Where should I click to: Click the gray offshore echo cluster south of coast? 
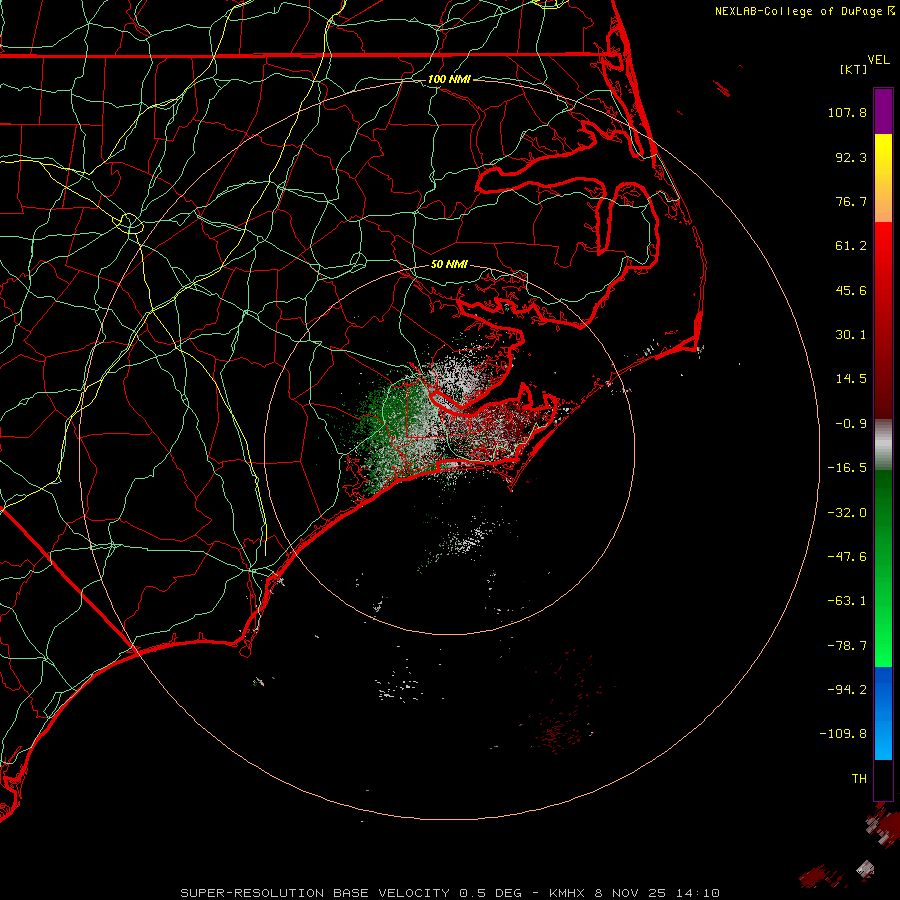(x=465, y=540)
